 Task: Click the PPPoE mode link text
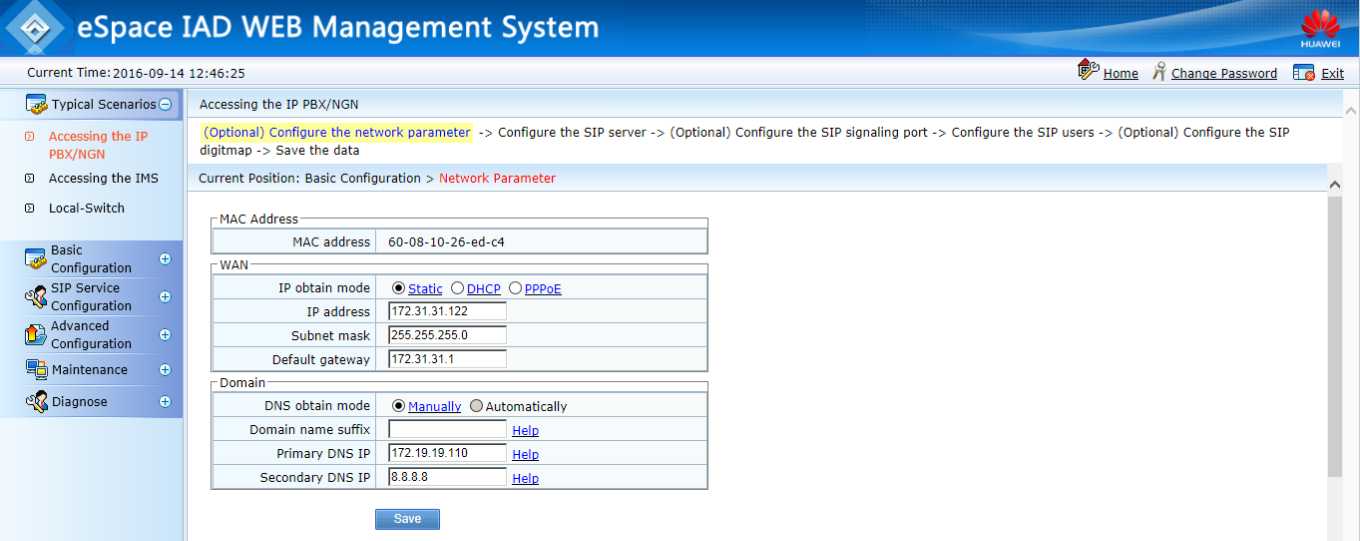[543, 289]
